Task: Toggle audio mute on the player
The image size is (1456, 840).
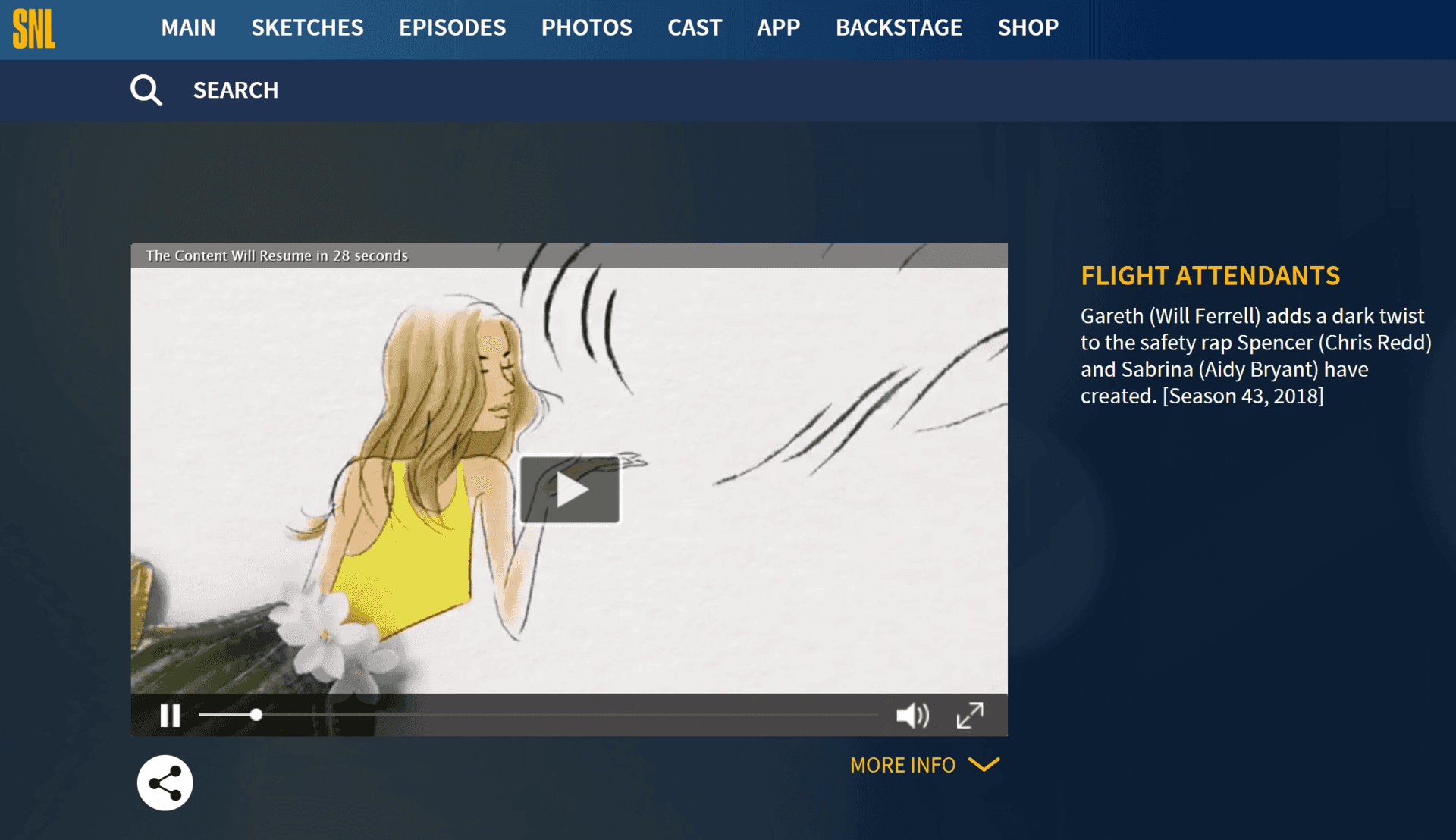Action: (912, 715)
